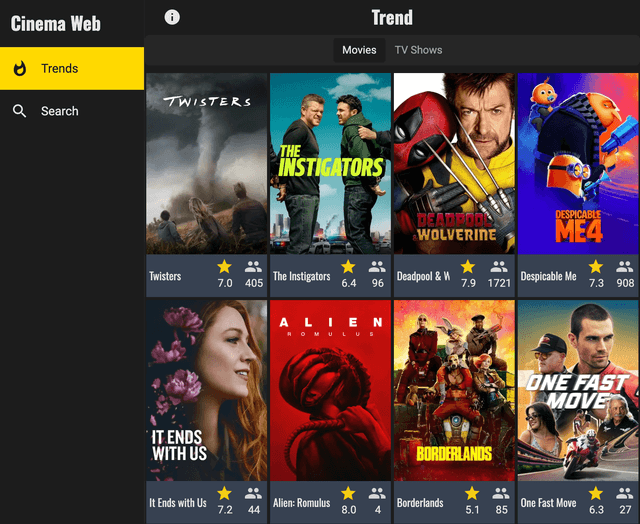Open the Twisters movie poster
Screen dimensions: 640x524
207,163
